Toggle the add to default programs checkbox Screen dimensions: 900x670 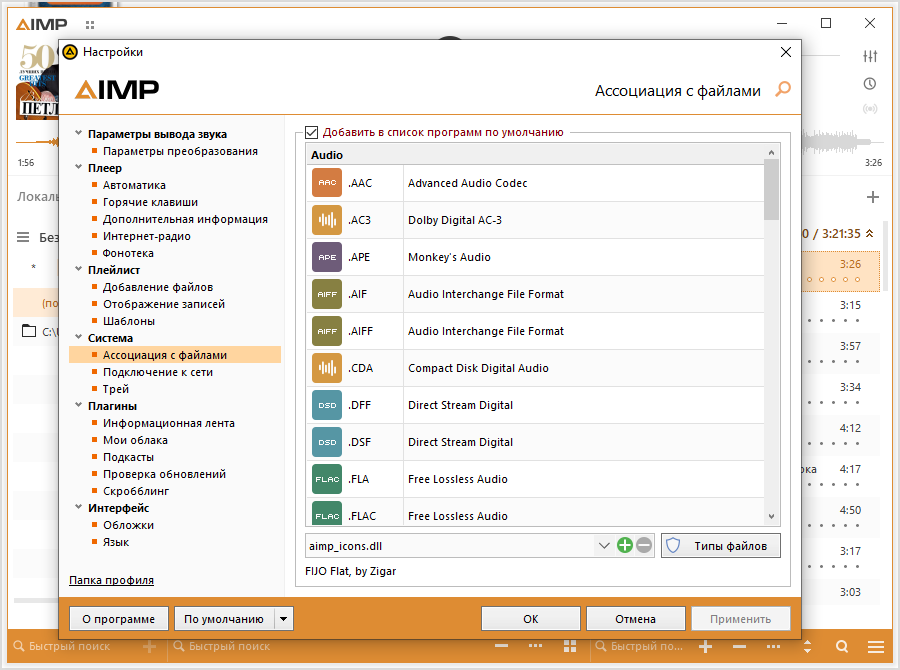pyautogui.click(x=312, y=133)
